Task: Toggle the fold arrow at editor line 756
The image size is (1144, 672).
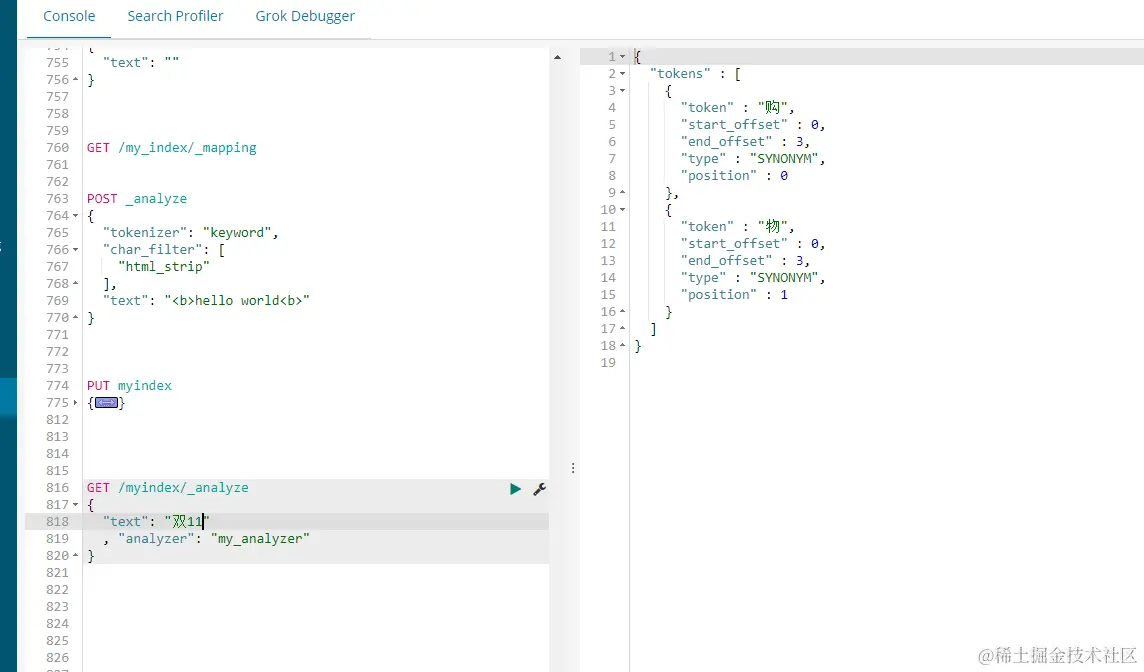Action: [x=75, y=80]
